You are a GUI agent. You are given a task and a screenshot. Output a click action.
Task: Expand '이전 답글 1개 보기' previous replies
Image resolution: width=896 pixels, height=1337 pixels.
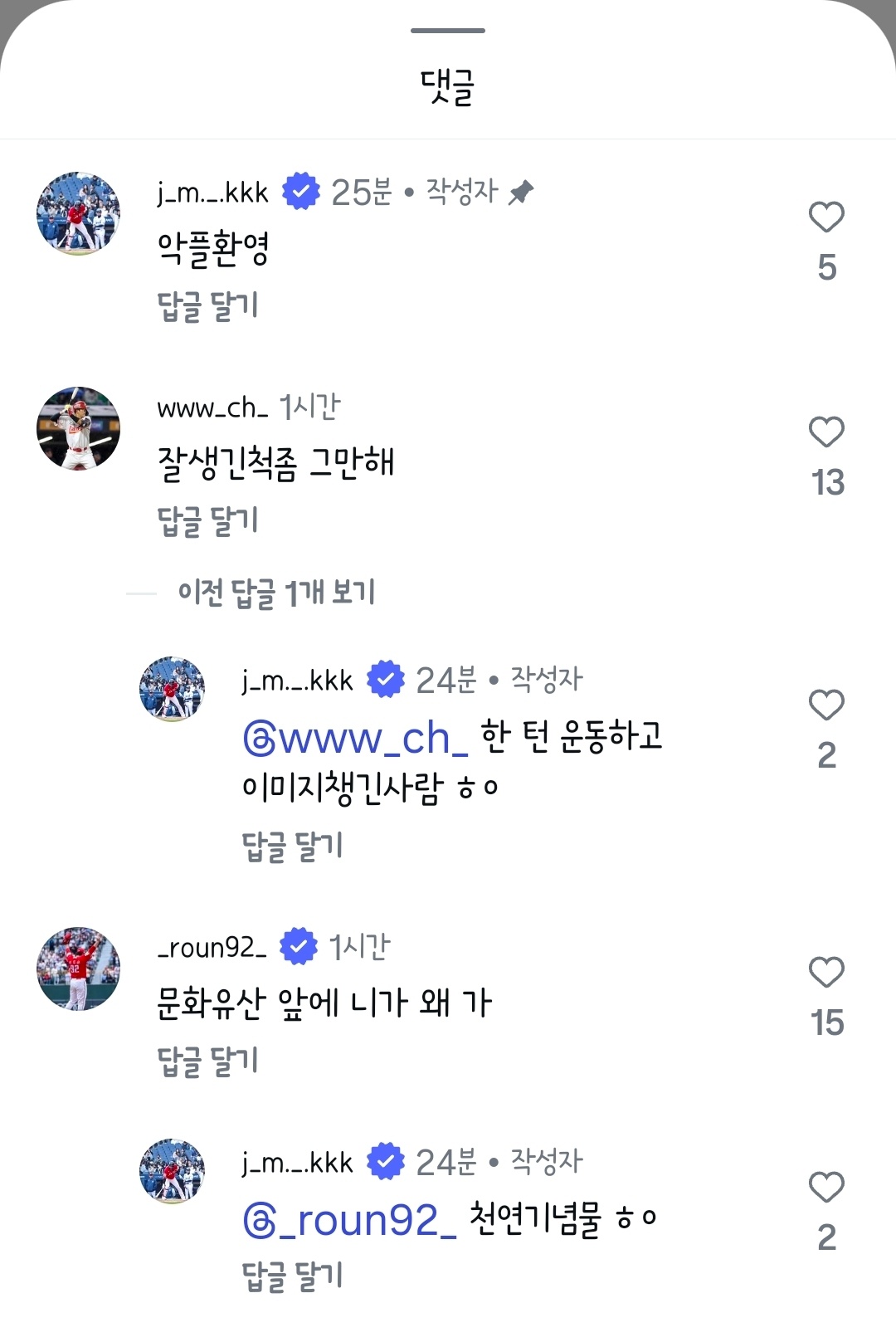276,593
